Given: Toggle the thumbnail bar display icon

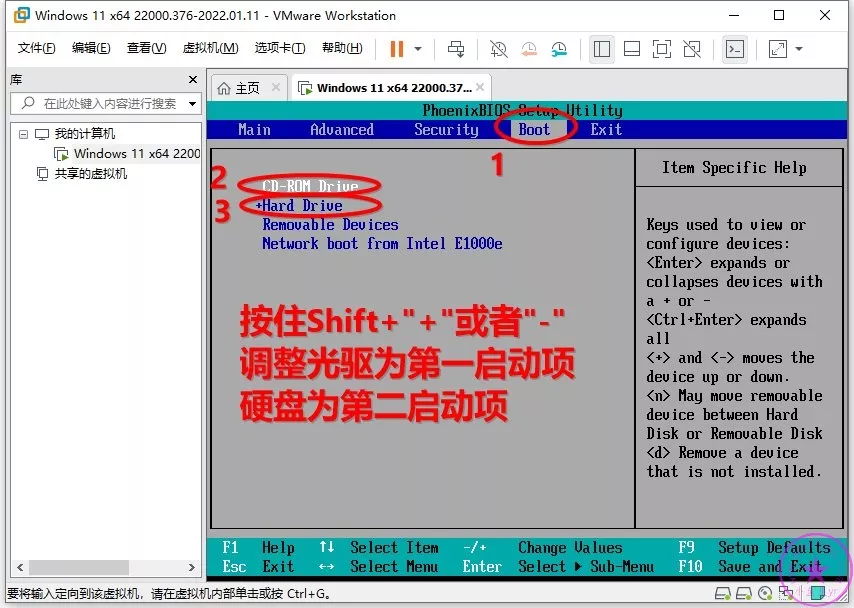Looking at the screenshot, I should (x=631, y=49).
